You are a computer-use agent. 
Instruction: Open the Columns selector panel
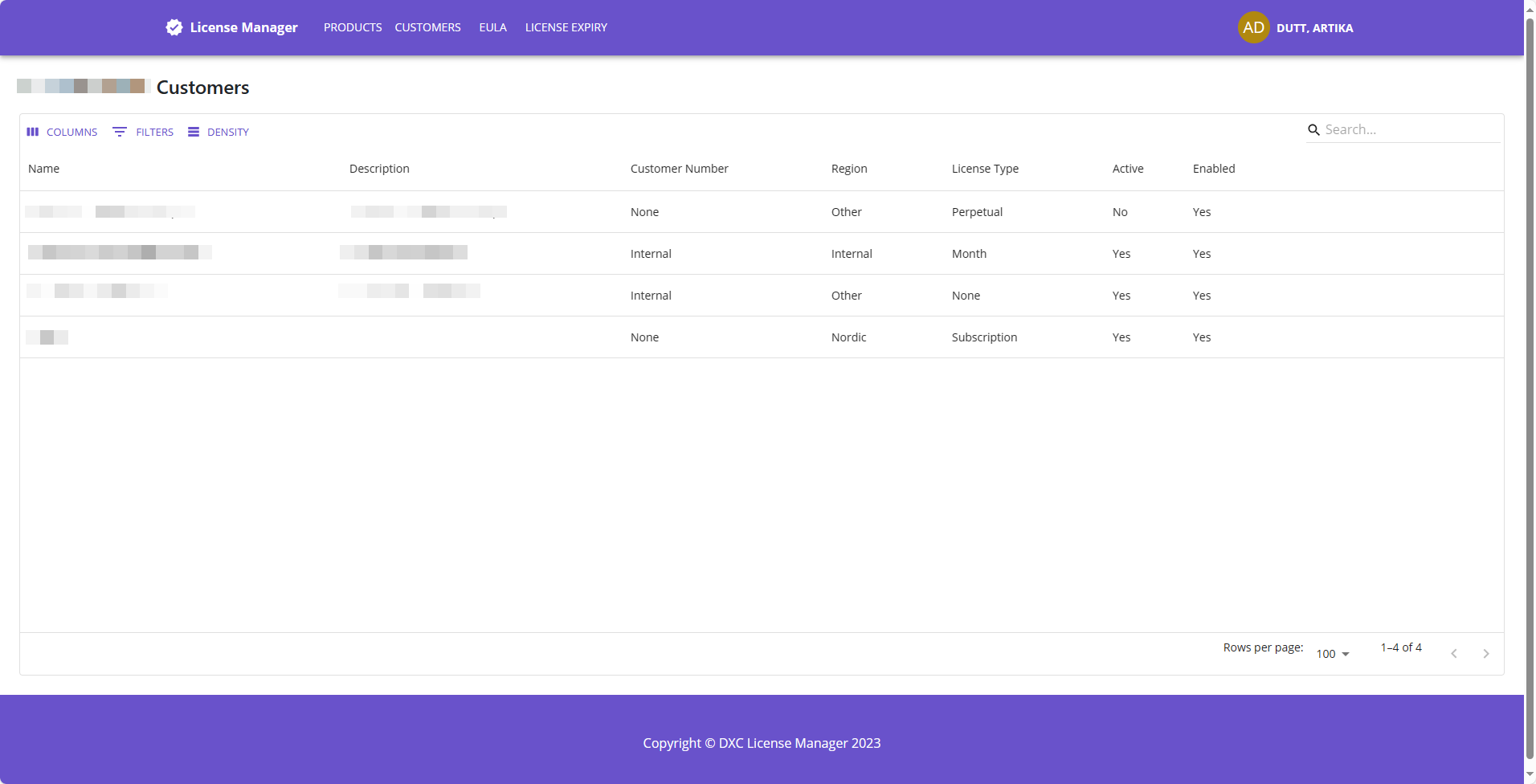[x=62, y=132]
